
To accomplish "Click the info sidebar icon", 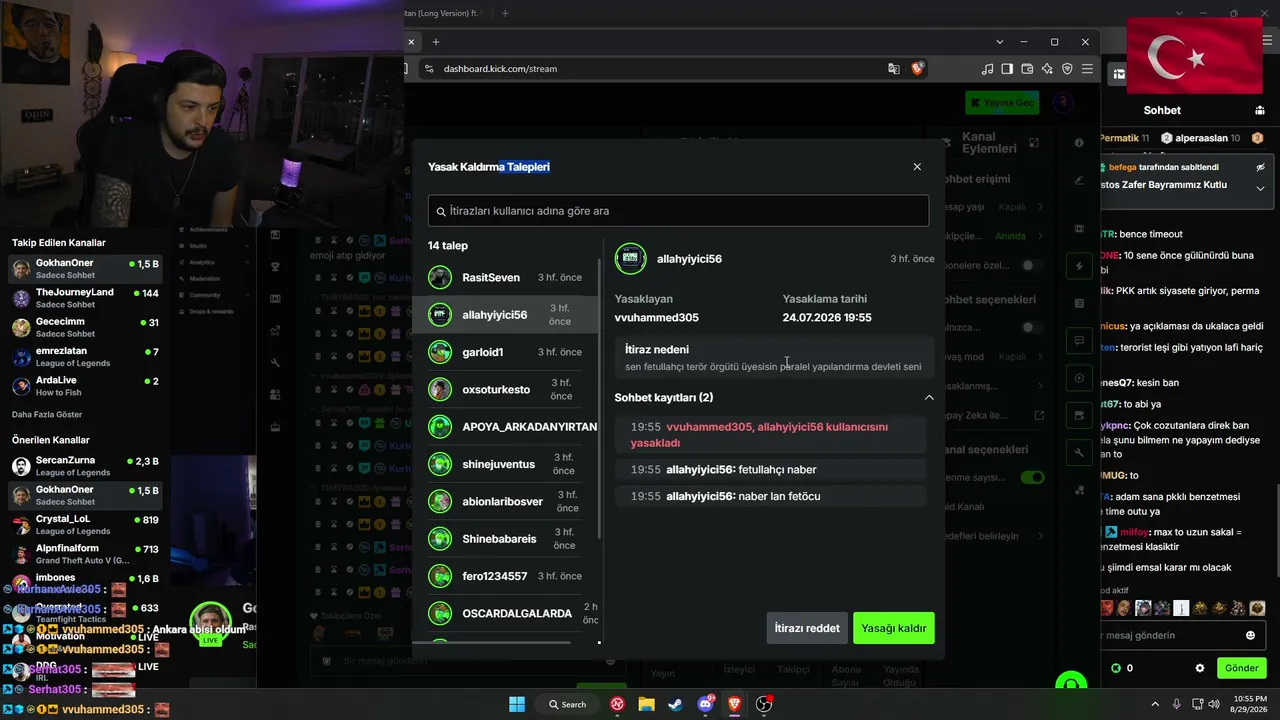I will pyautogui.click(x=1079, y=143).
